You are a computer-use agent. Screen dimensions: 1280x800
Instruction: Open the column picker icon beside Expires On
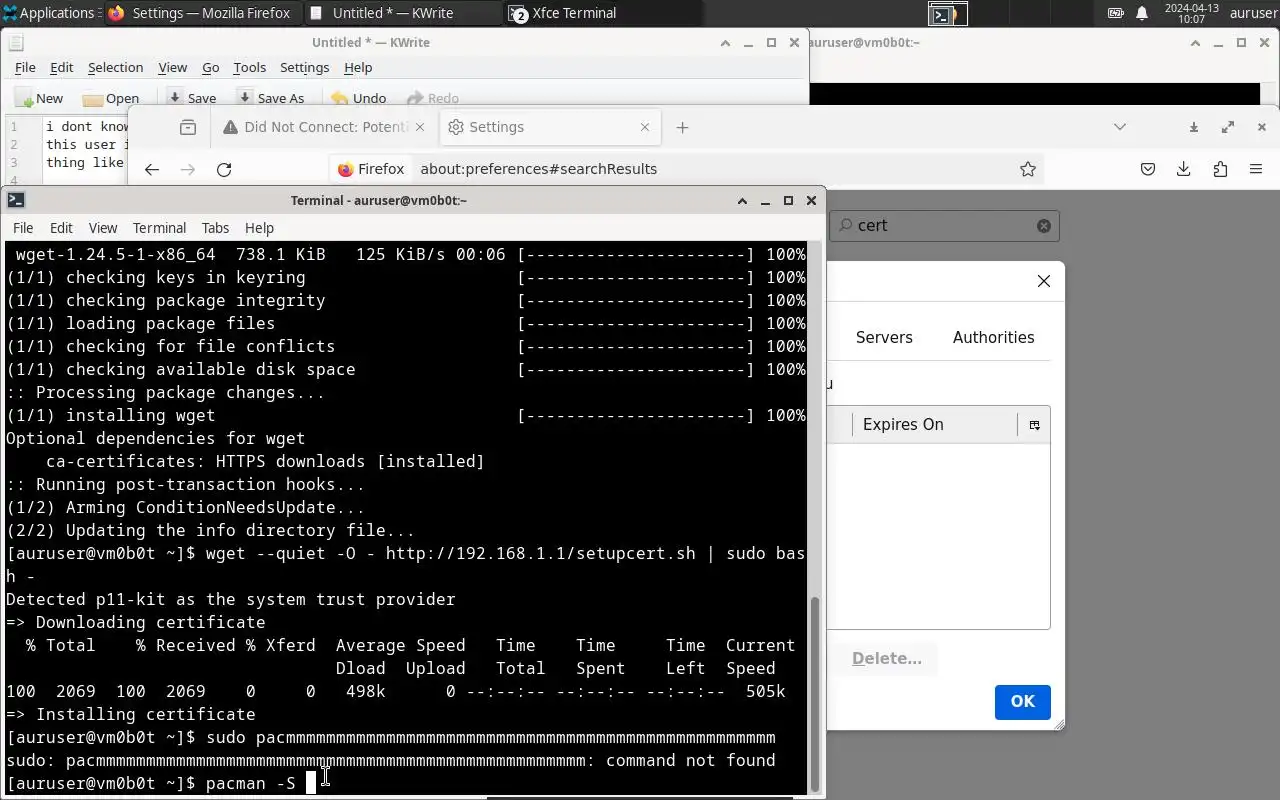tap(1034, 425)
